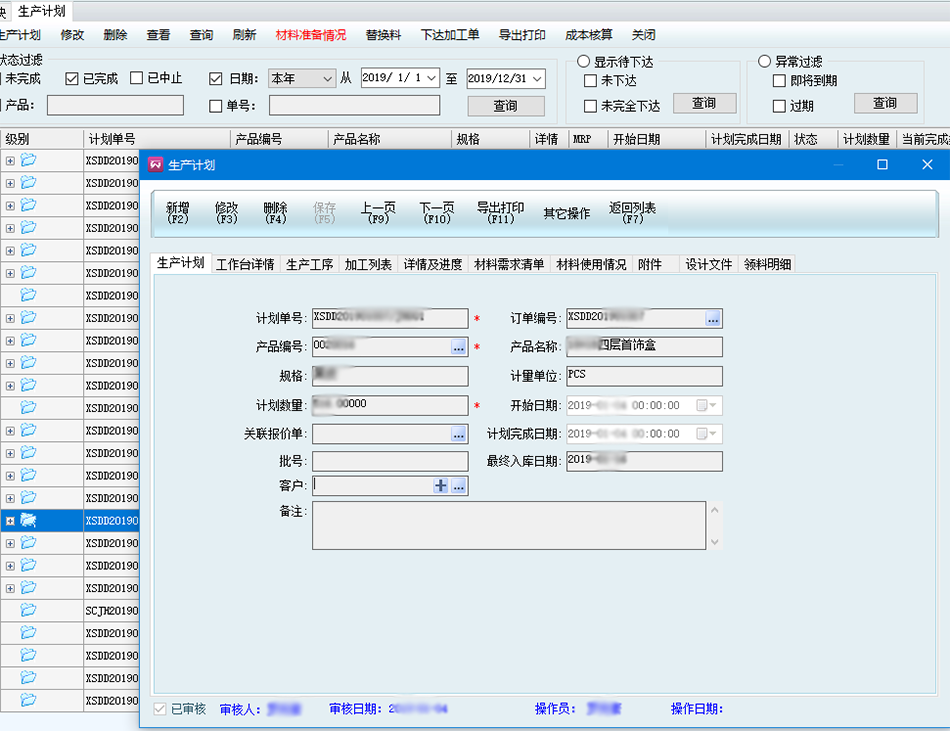This screenshot has height=731, width=950.
Task: Click 返回列表 (F7) button
Action: pos(633,213)
